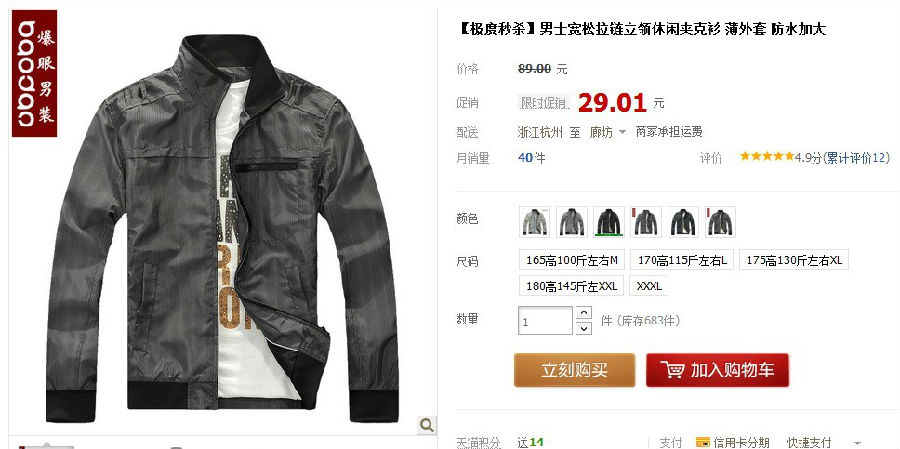Open the abcoba brand logo banner
Screen dimensions: 900x449
(x=34, y=73)
